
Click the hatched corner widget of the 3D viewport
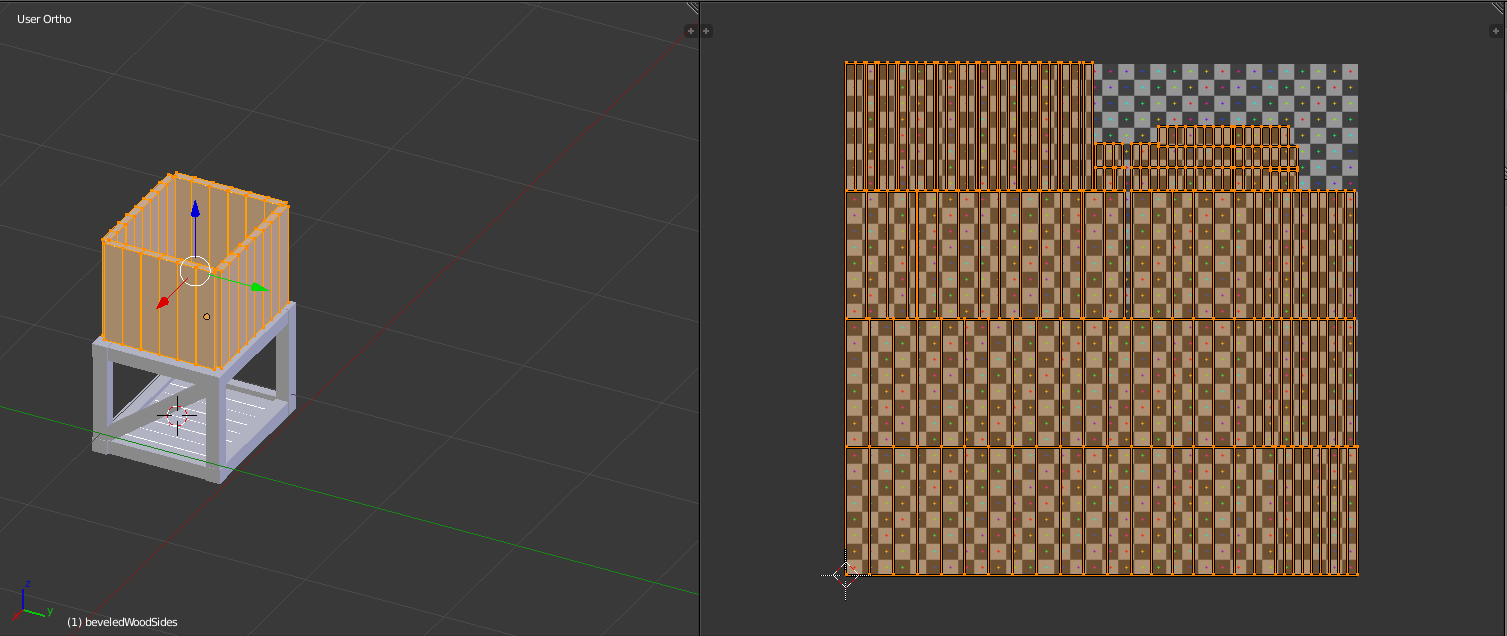pyautogui.click(x=695, y=8)
